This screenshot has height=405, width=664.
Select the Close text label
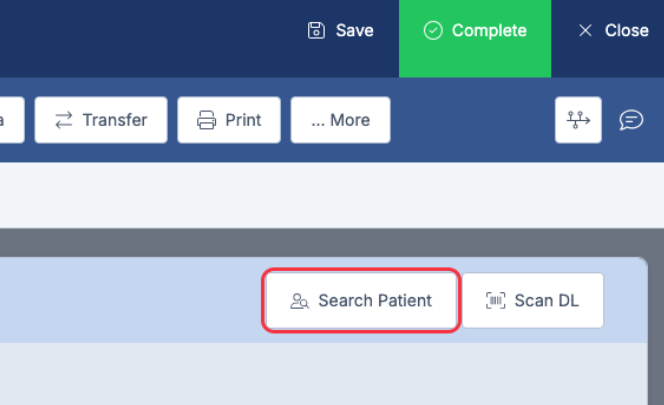pos(626,30)
